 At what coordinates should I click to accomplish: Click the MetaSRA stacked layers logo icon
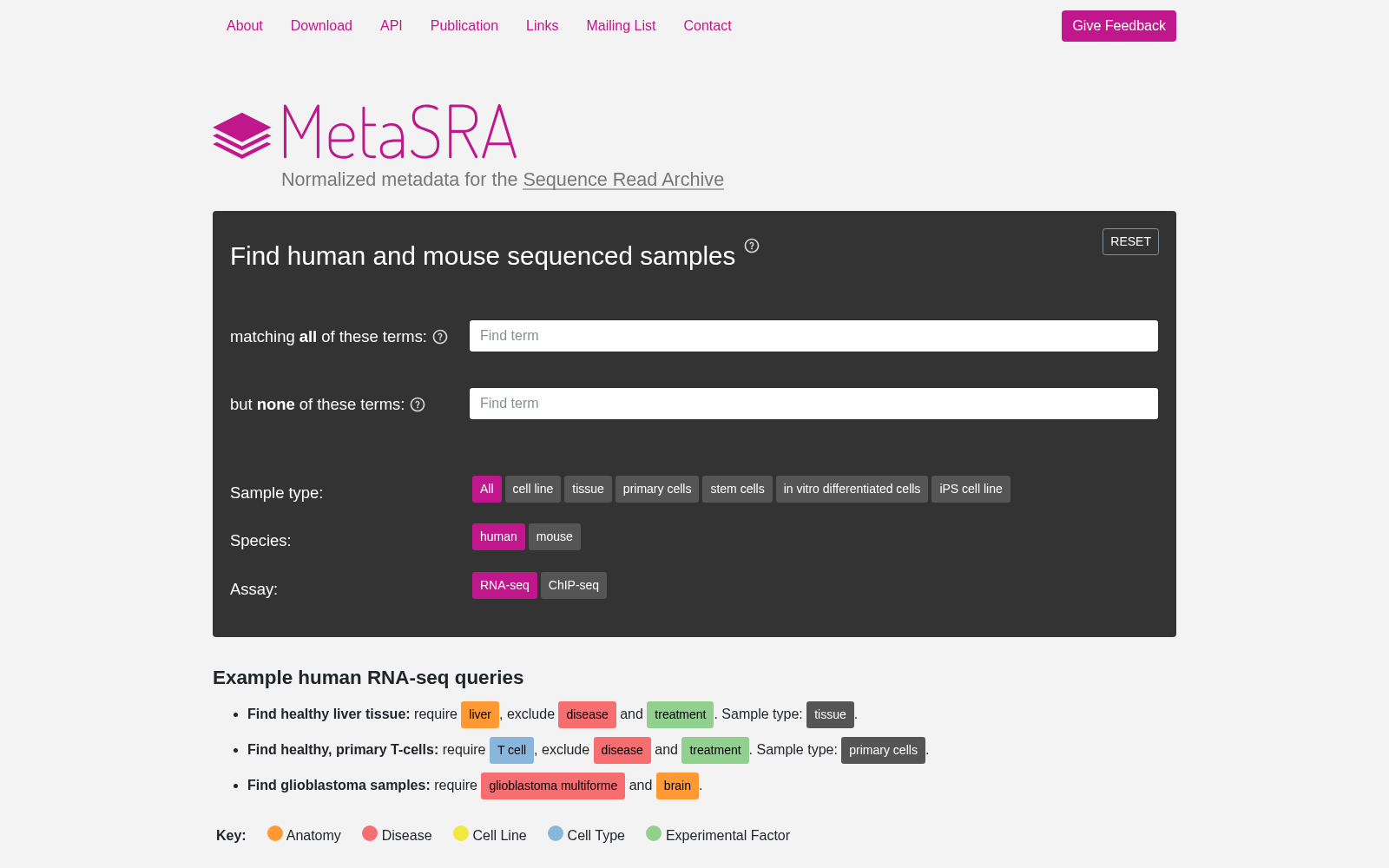(x=242, y=135)
